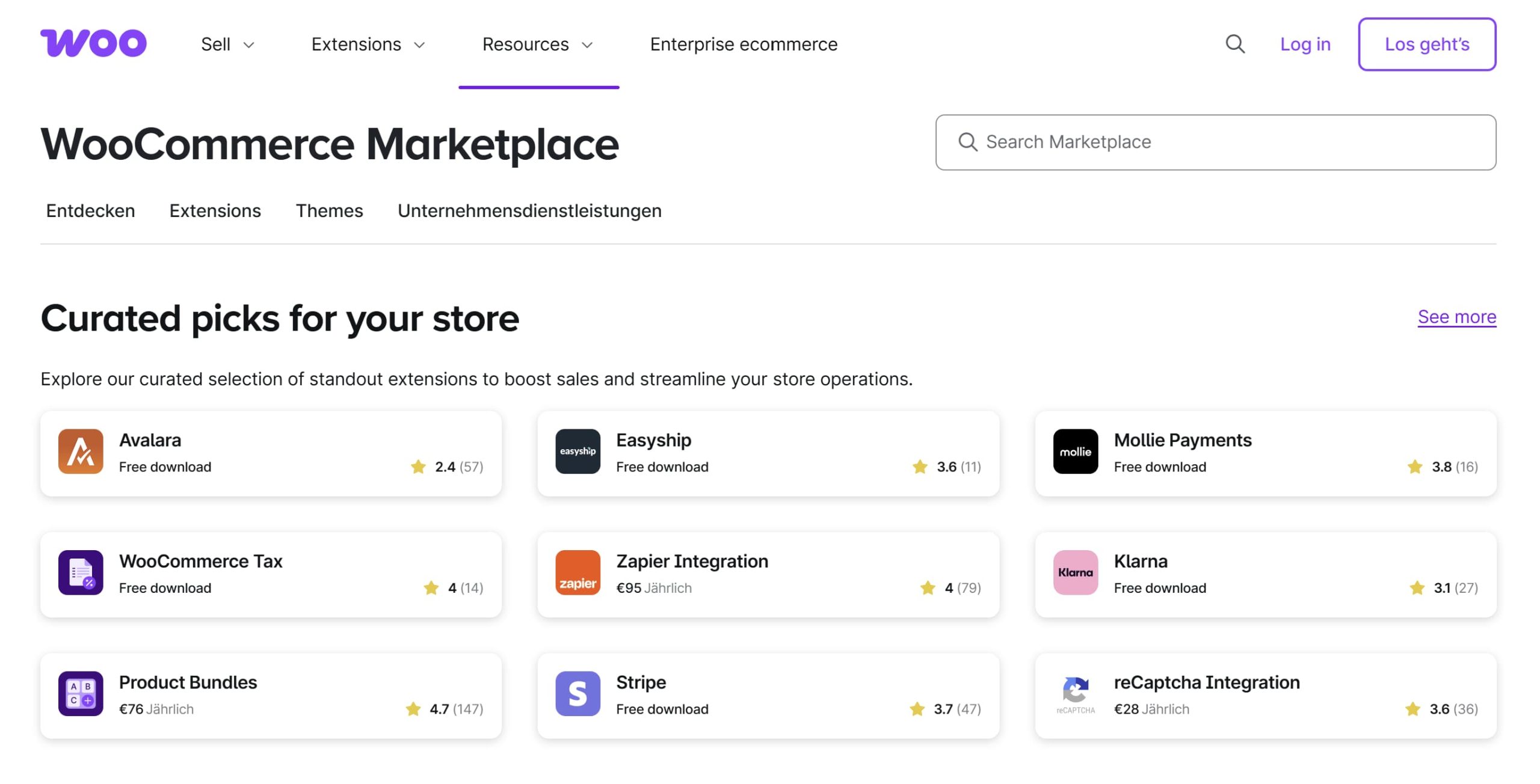Click Product Bundles' star rating icon
This screenshot has width=1540, height=784.
(413, 709)
